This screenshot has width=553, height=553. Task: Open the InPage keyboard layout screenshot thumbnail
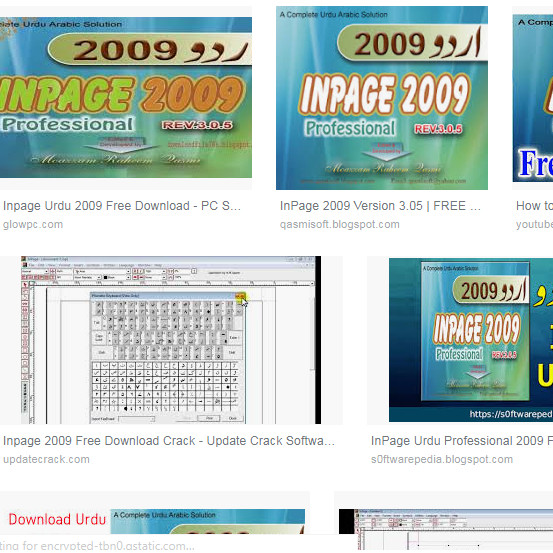pos(171,340)
